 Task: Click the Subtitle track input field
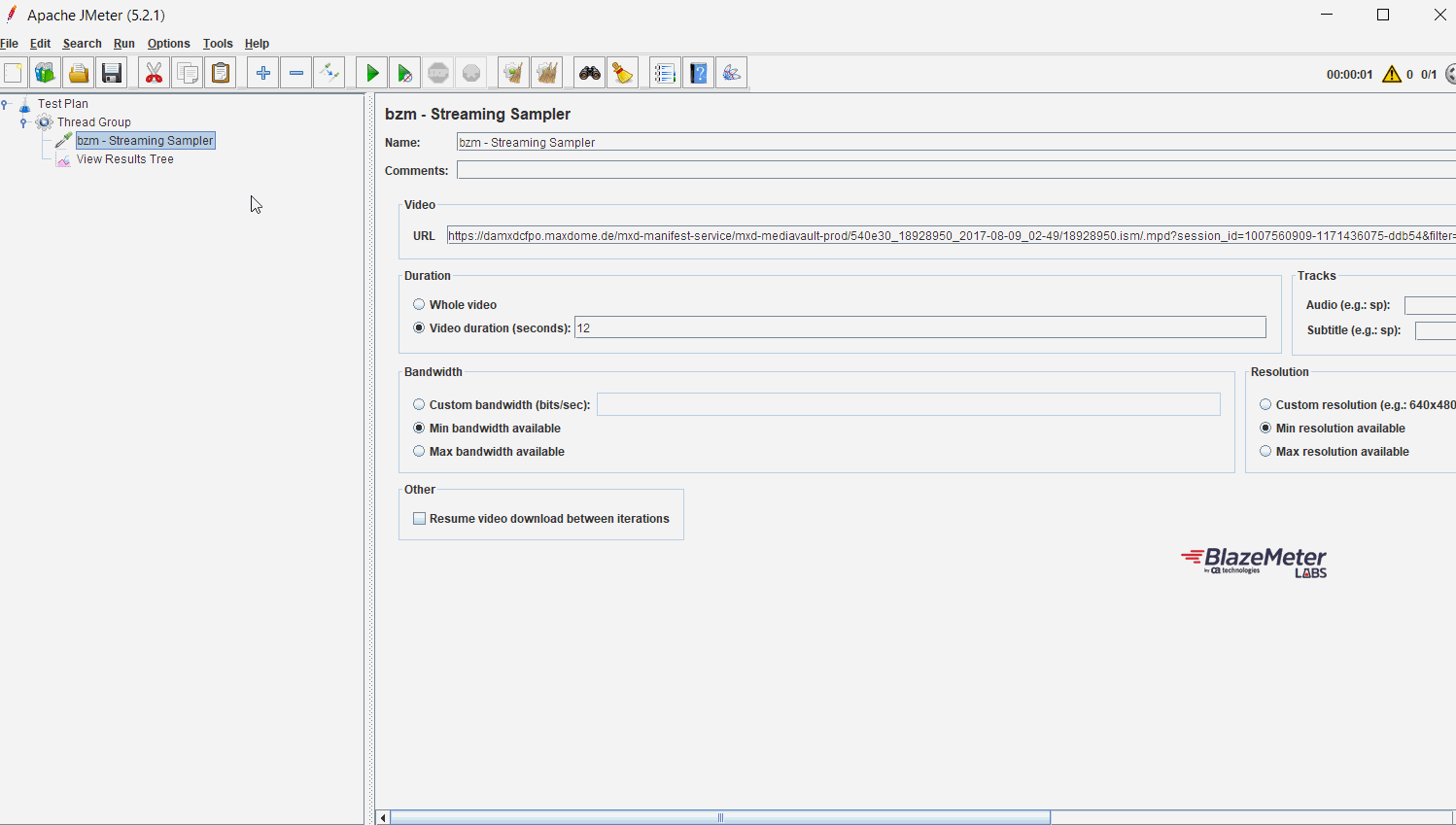coord(1436,330)
